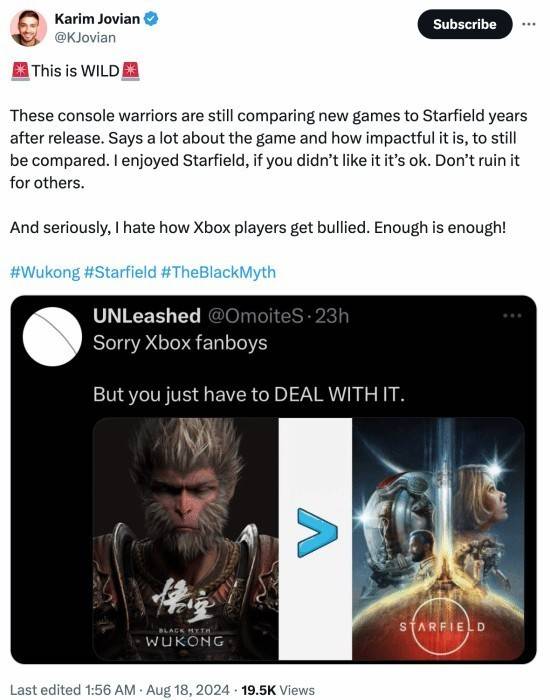Screen dimensions: 550x700
Task: Open the tweet's three-dot more menu
Action: coord(529,24)
